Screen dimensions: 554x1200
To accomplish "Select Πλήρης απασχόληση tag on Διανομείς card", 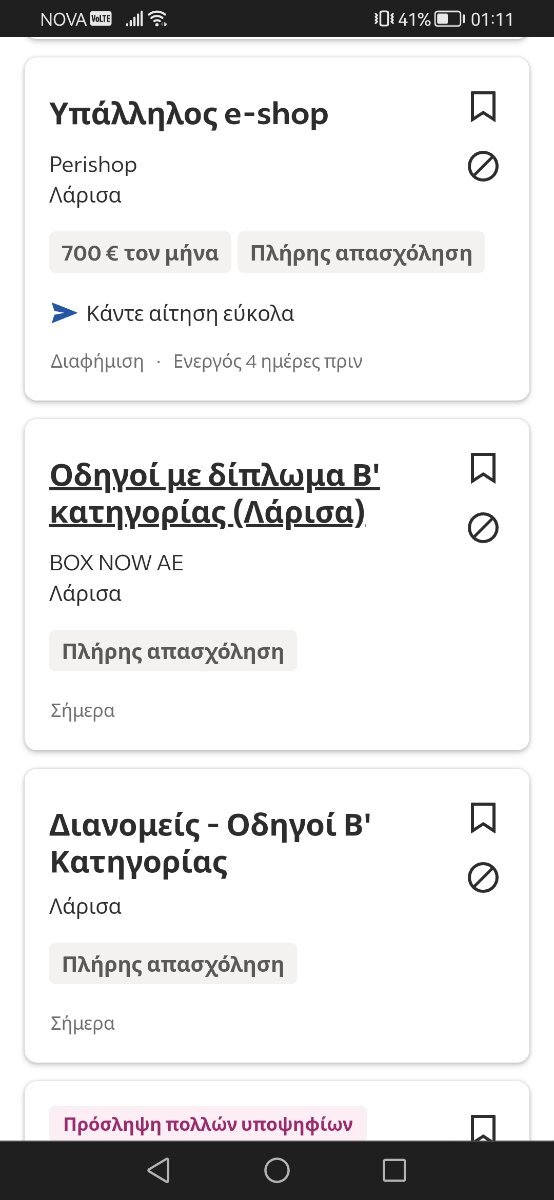I will [x=173, y=965].
